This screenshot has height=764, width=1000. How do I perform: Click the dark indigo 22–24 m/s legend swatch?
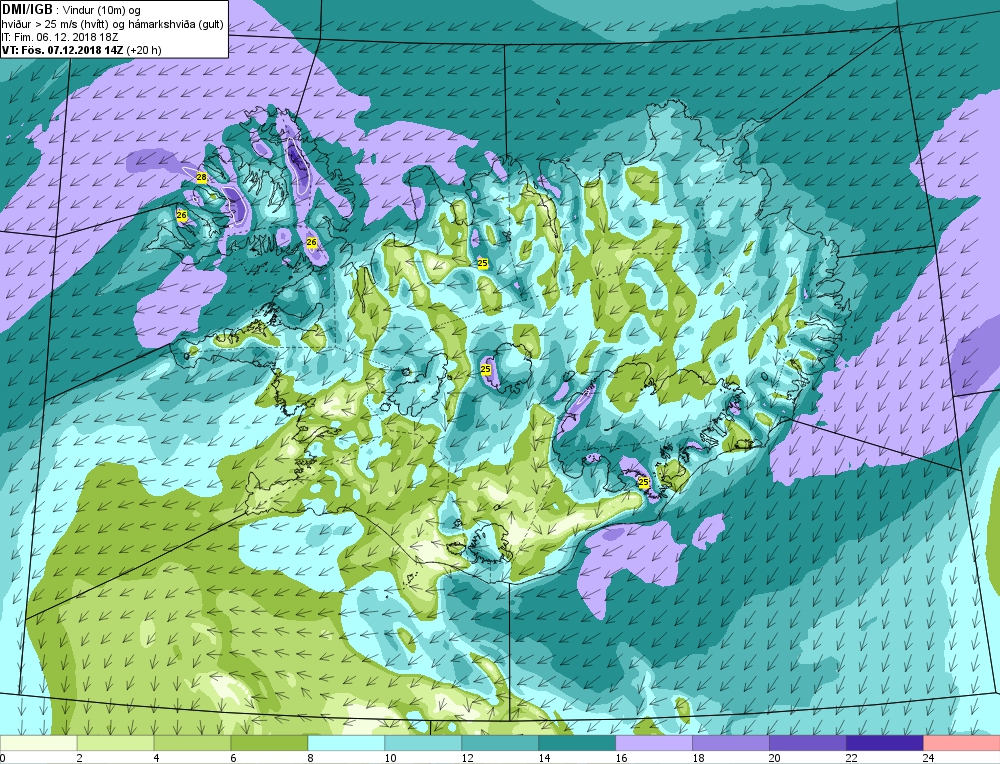click(885, 743)
